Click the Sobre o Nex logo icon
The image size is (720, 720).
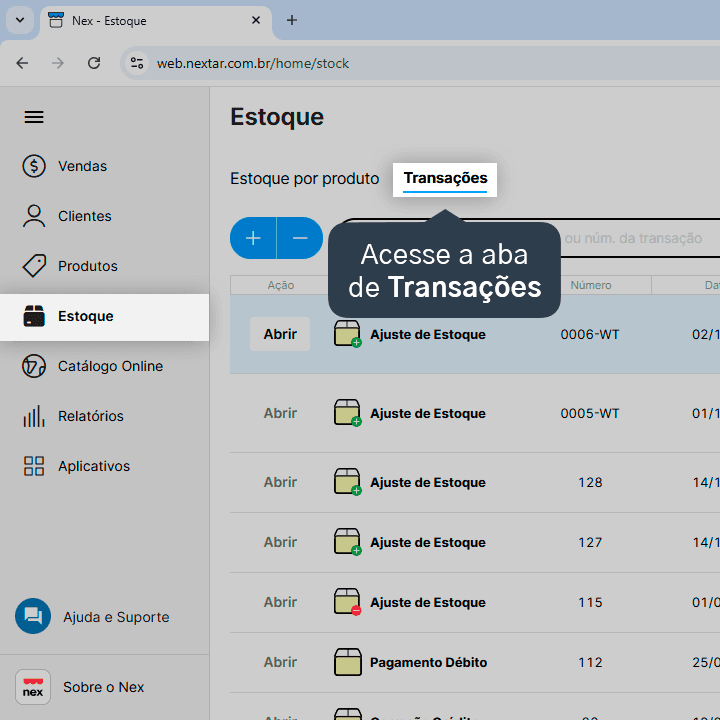pyautogui.click(x=33, y=687)
